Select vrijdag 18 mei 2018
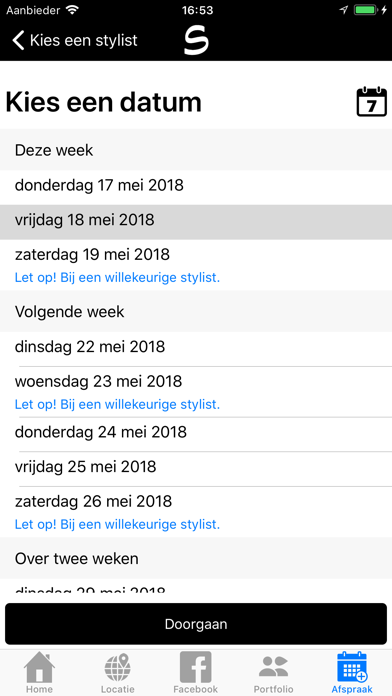The height and width of the screenshot is (696, 392). pos(196,220)
